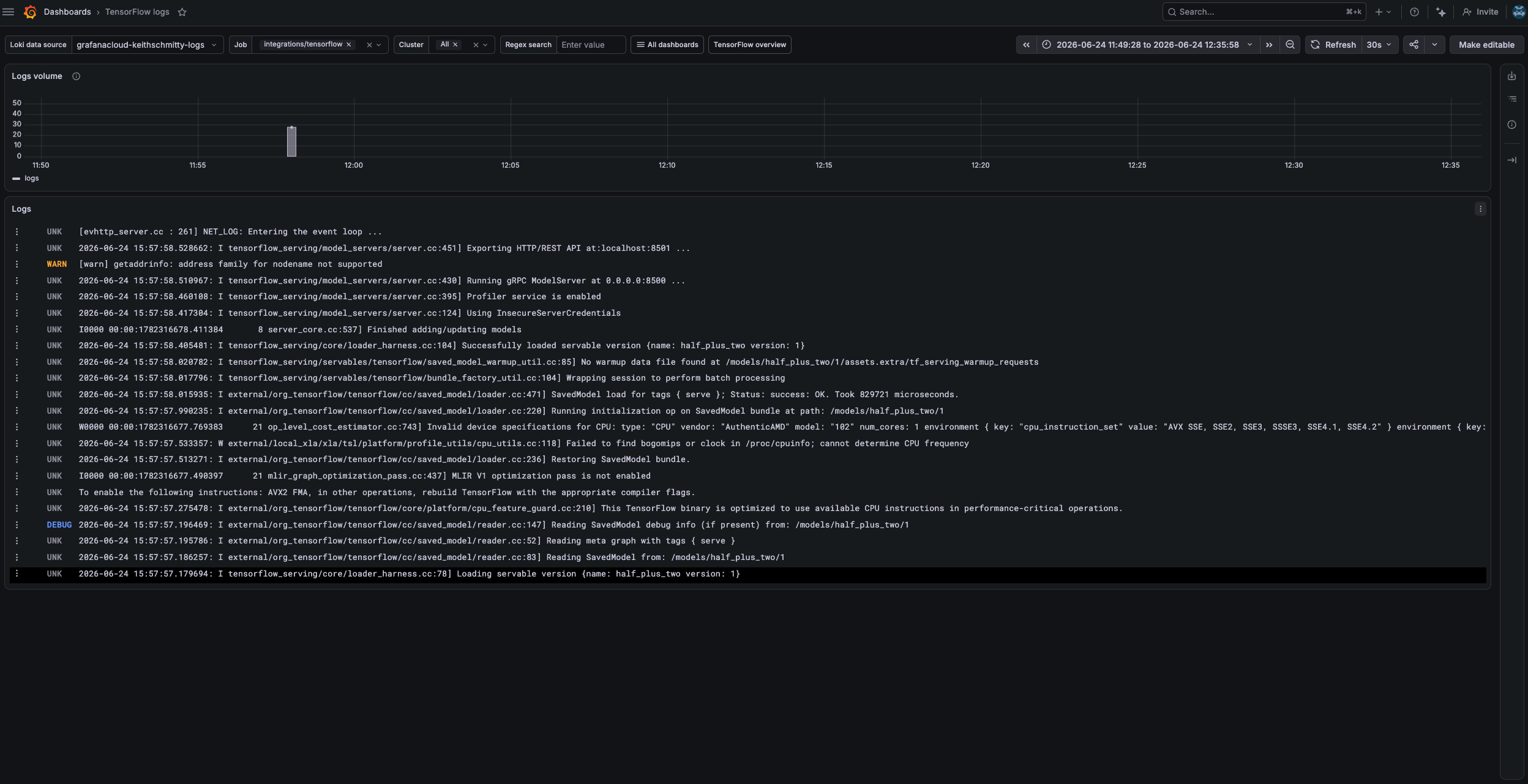This screenshot has width=1528, height=784.
Task: Open the TensorFlow overview dashboard link
Action: [x=750, y=45]
